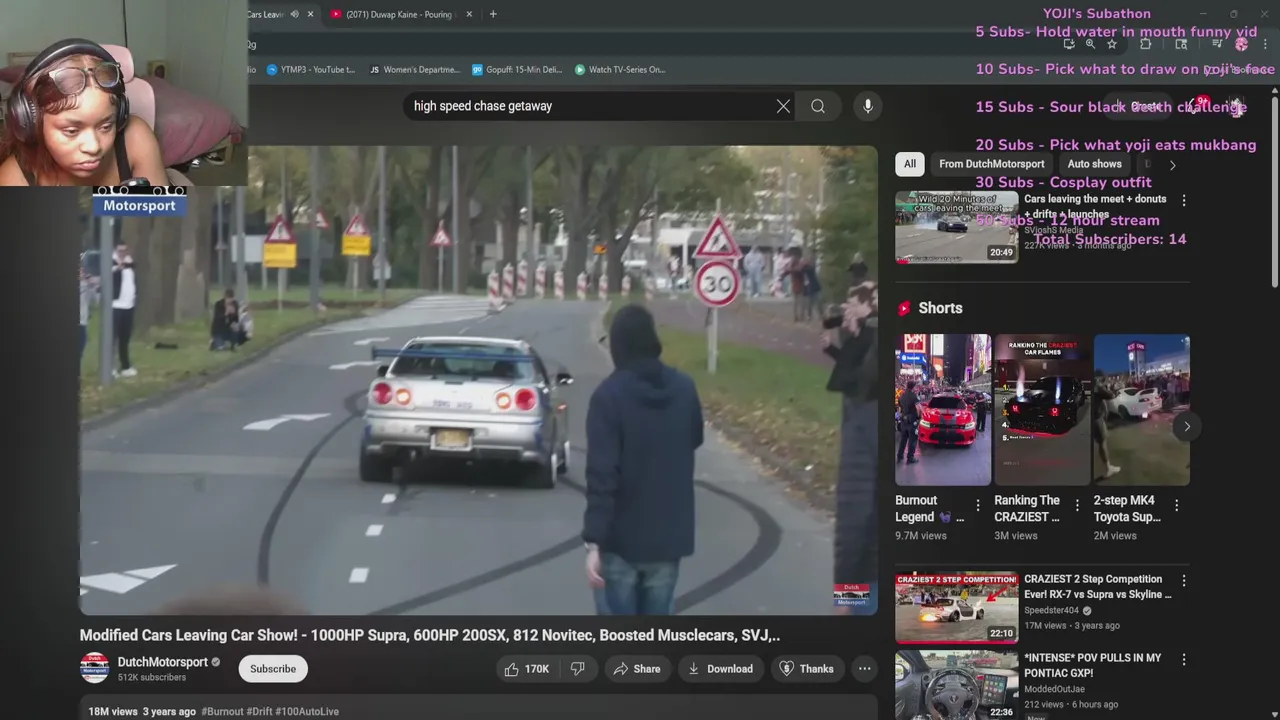Open CRAZIEST 2 Step Competition thumbnail
1280x720 pixels.
click(957, 607)
